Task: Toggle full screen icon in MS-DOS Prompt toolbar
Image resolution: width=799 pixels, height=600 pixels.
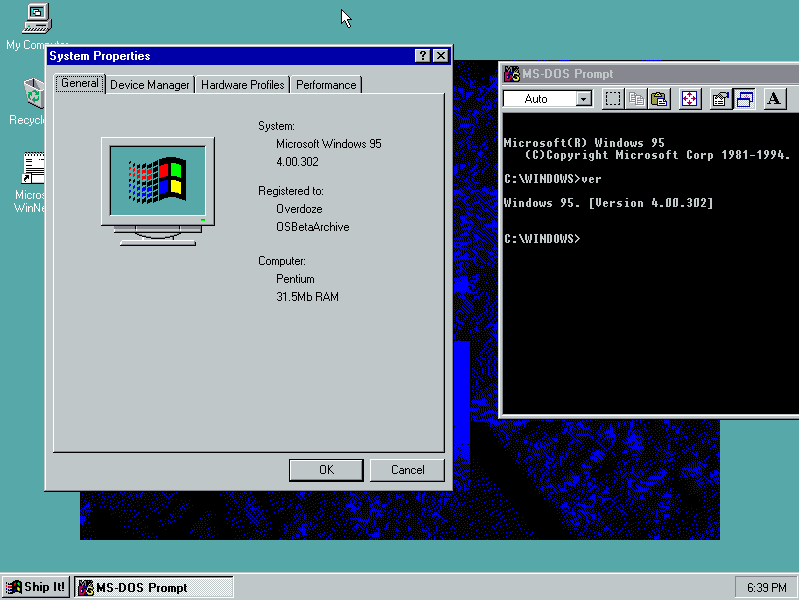Action: pyautogui.click(x=689, y=99)
